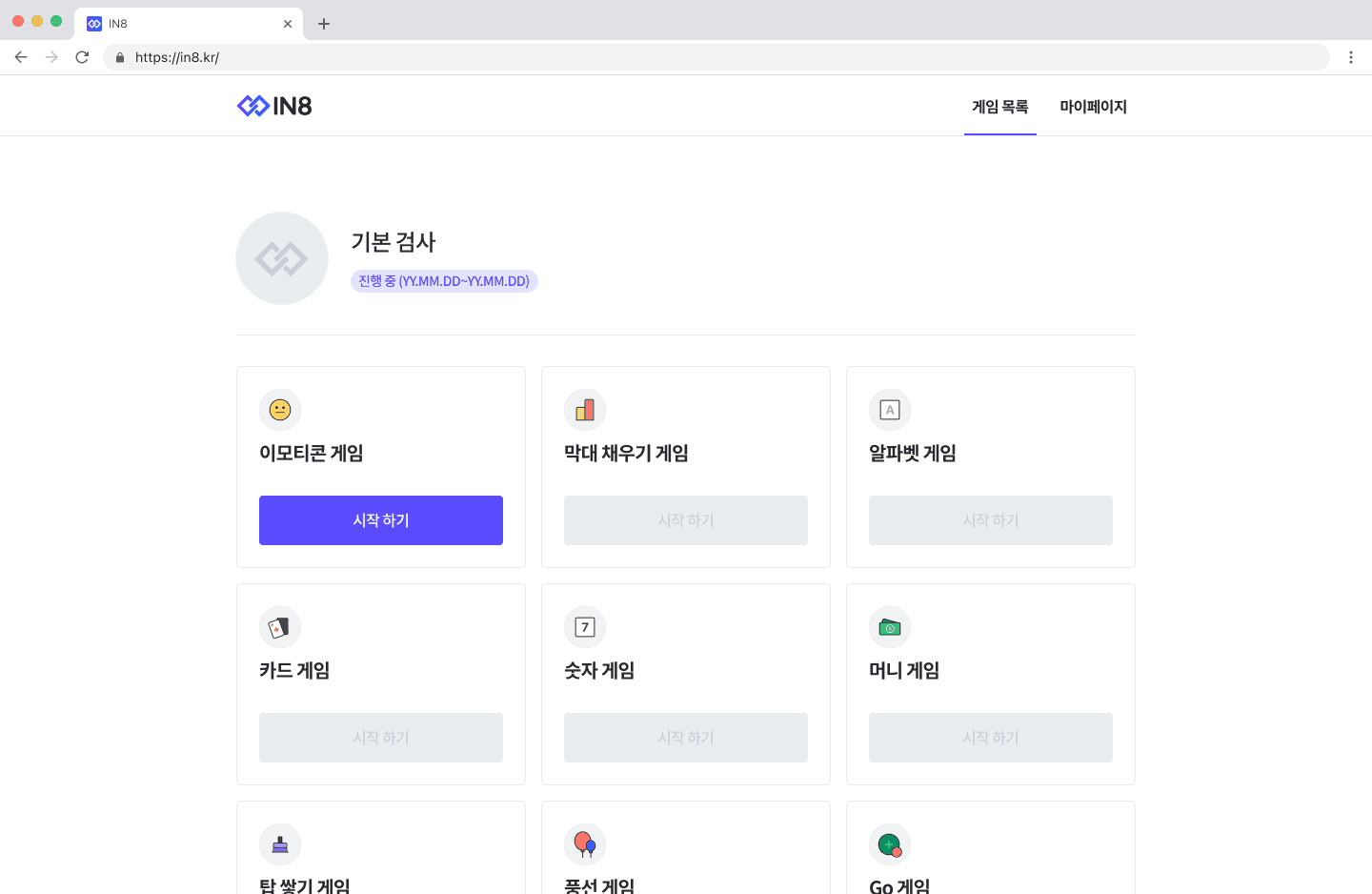Open a new browser tab
The height and width of the screenshot is (894, 1372).
point(324,24)
